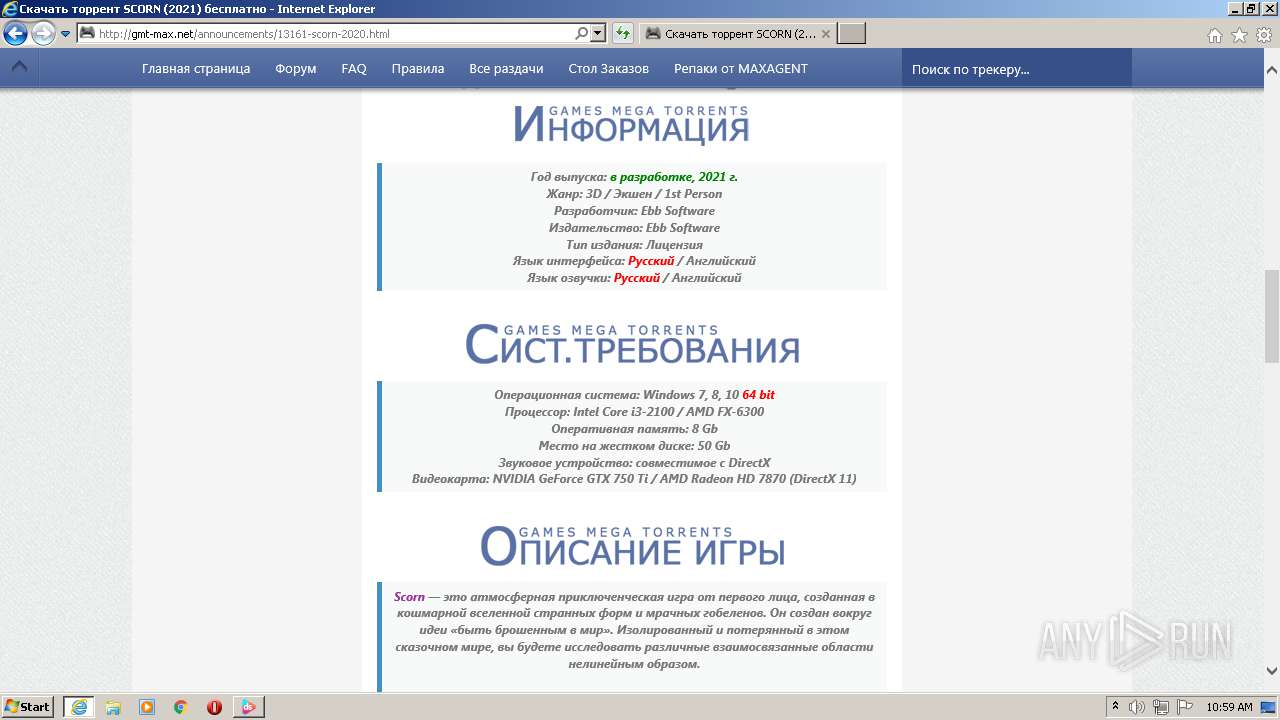Open Internet Explorer from the taskbar

click(79, 707)
